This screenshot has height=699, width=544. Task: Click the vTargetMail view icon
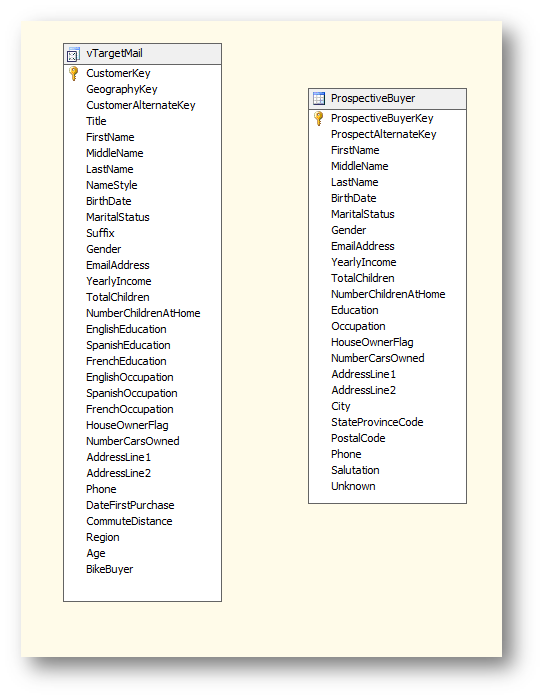73,54
